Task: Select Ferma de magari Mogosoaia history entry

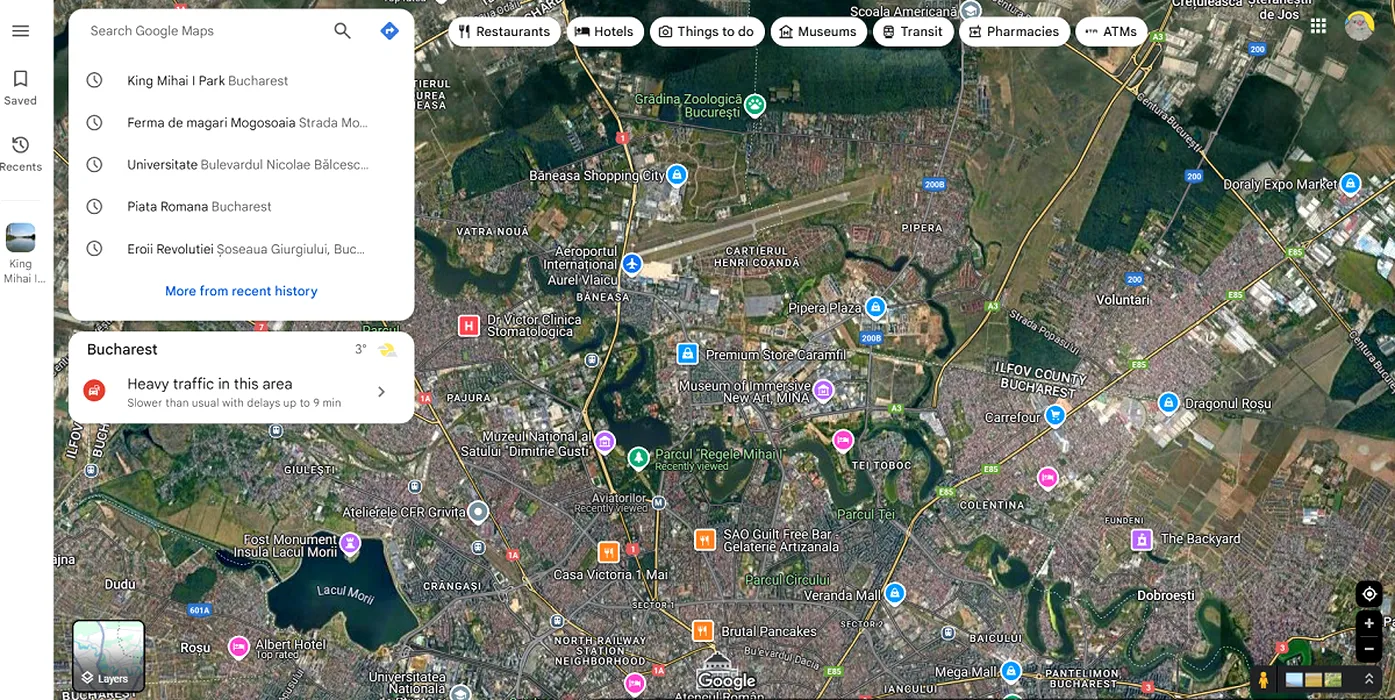Action: click(x=241, y=123)
